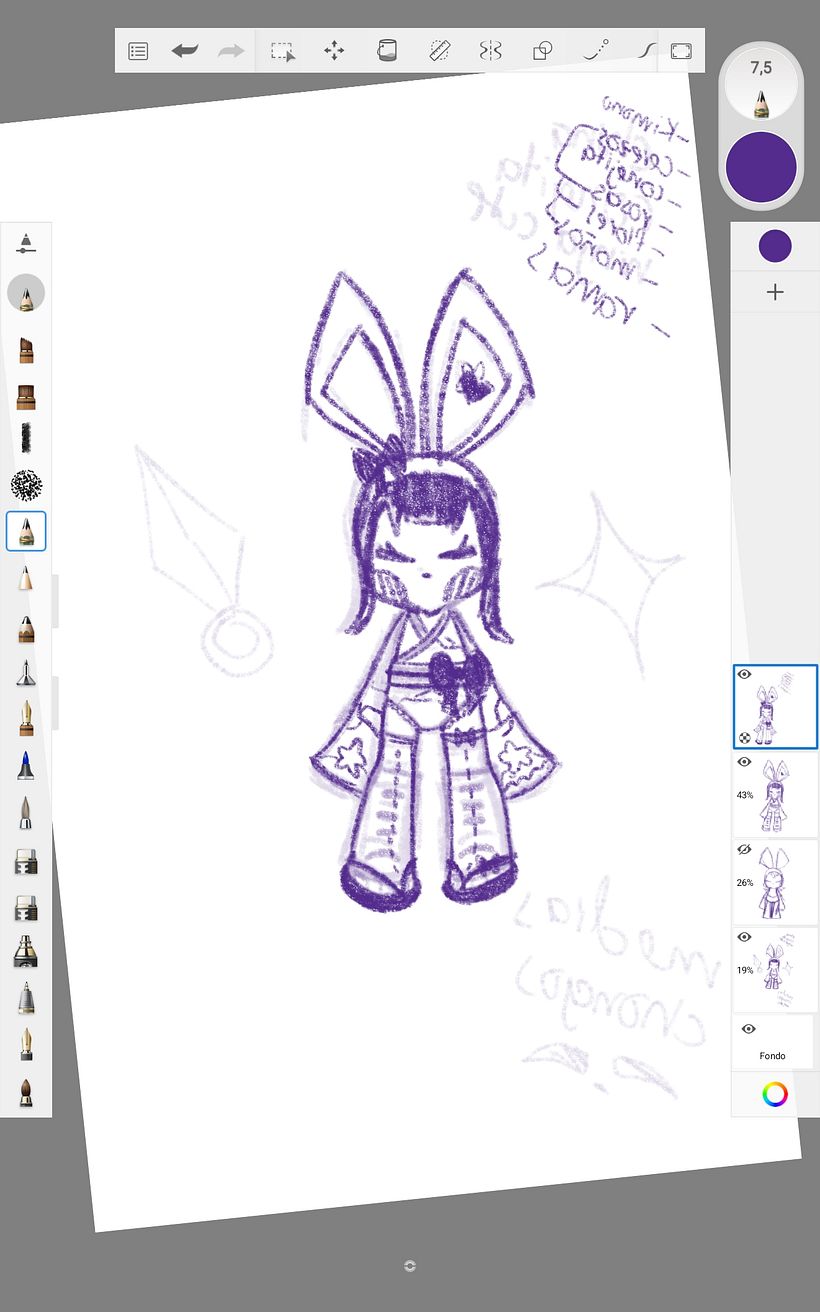Open the ruler guide tool
The image size is (820, 1312).
click(x=439, y=51)
